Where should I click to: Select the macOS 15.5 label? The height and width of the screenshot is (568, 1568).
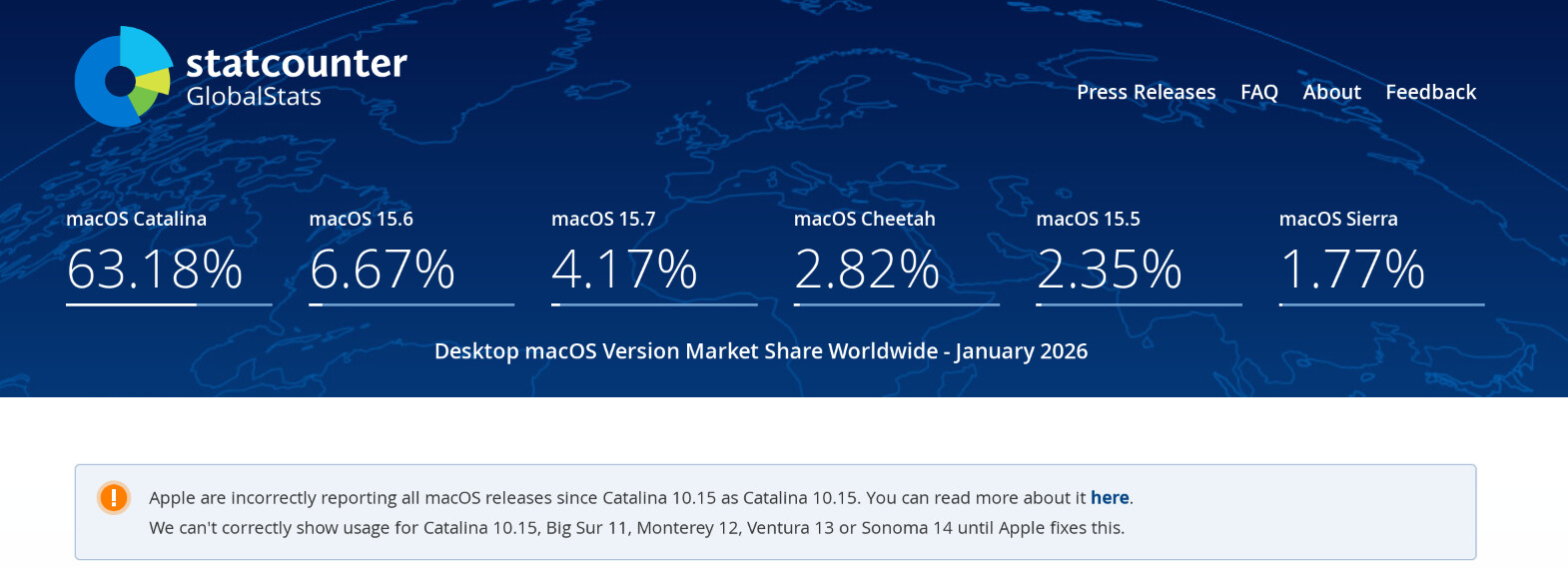click(1088, 219)
